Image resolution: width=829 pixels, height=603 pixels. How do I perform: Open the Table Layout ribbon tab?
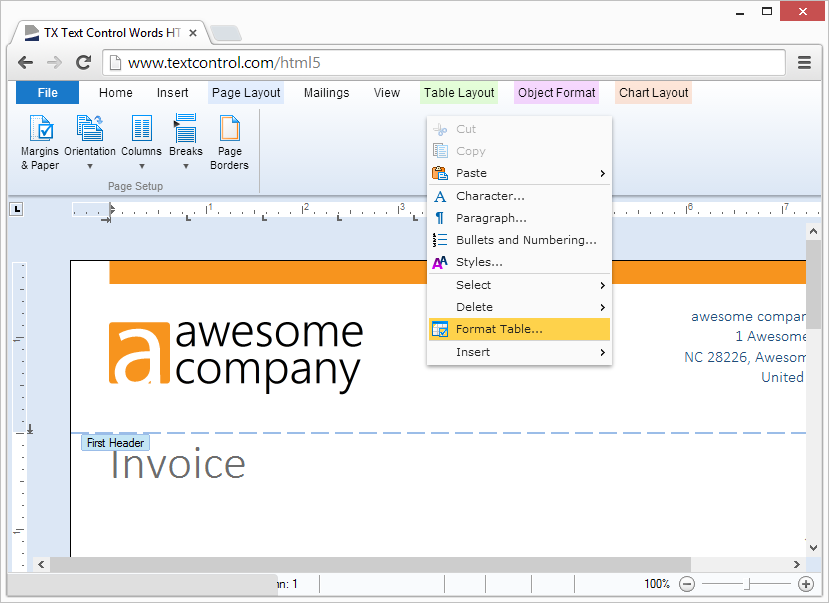pos(459,93)
